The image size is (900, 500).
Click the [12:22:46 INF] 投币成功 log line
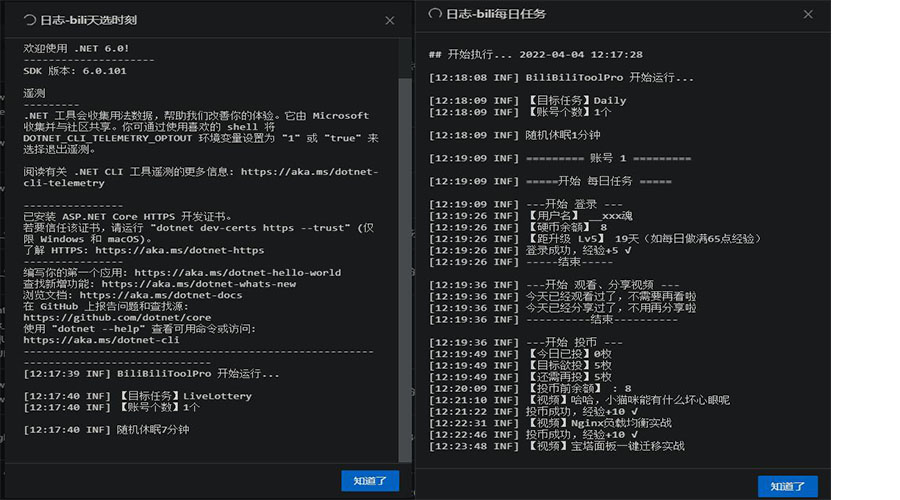pyautogui.click(x=533, y=435)
